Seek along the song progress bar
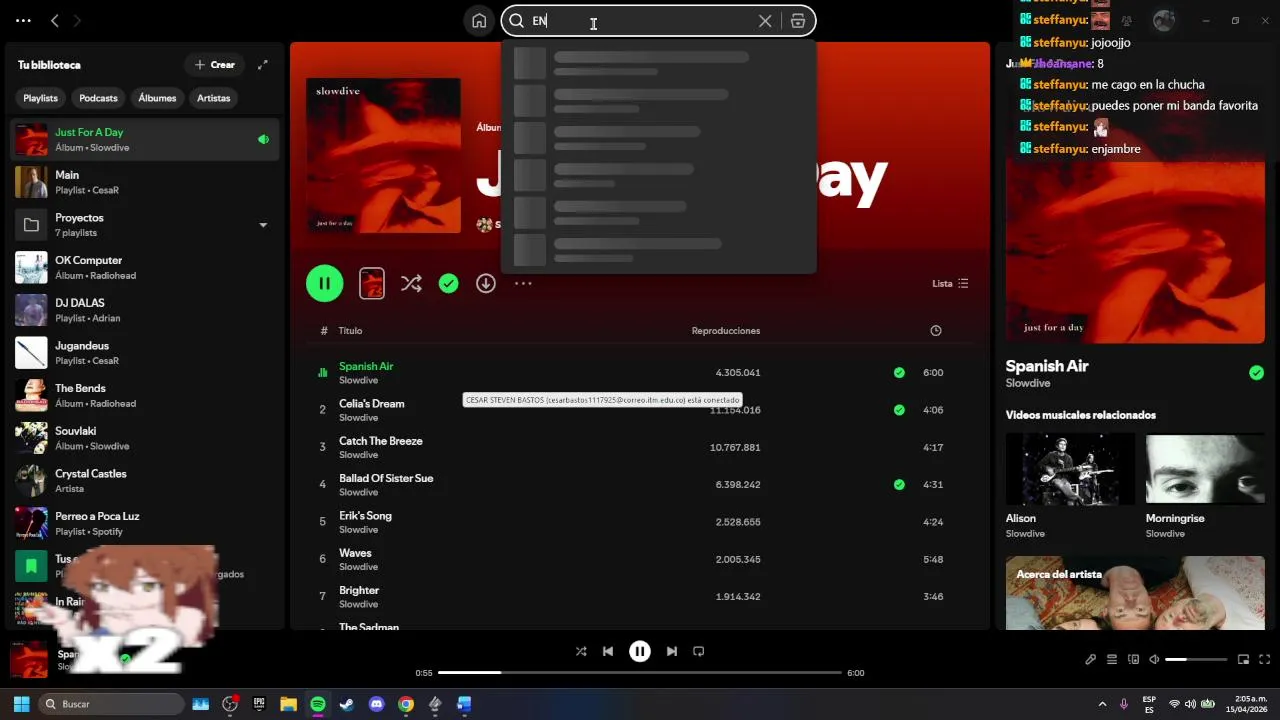The image size is (1280, 720). point(640,673)
